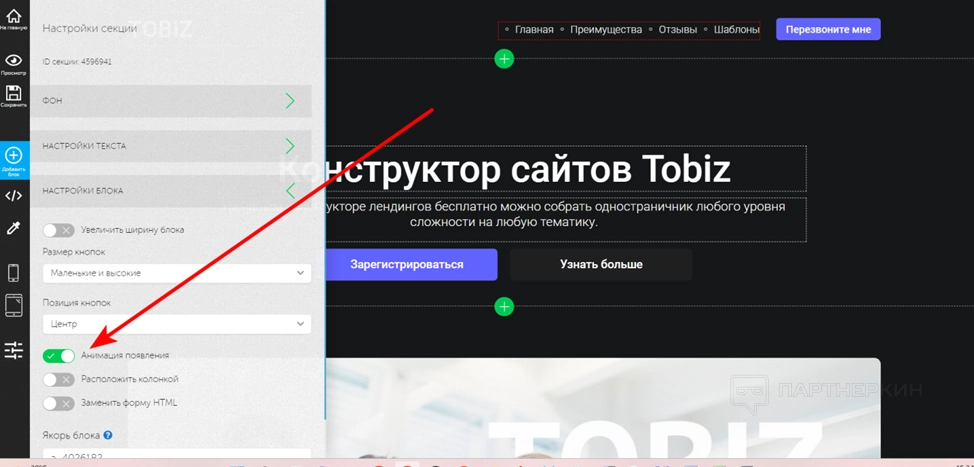Collapse the НАСТРОЙКИ БЛОКА section
Screen dimensions: 974x467
(x=171, y=191)
